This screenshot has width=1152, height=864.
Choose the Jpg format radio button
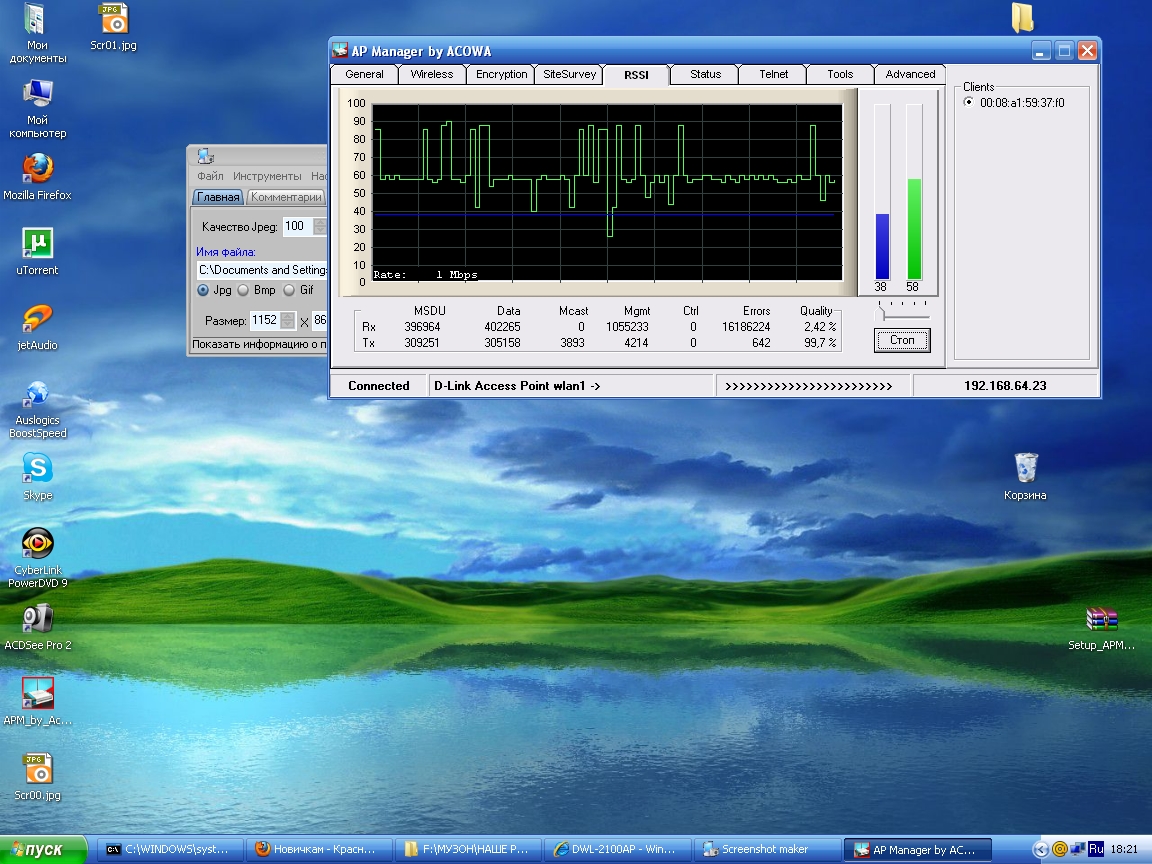pos(203,290)
